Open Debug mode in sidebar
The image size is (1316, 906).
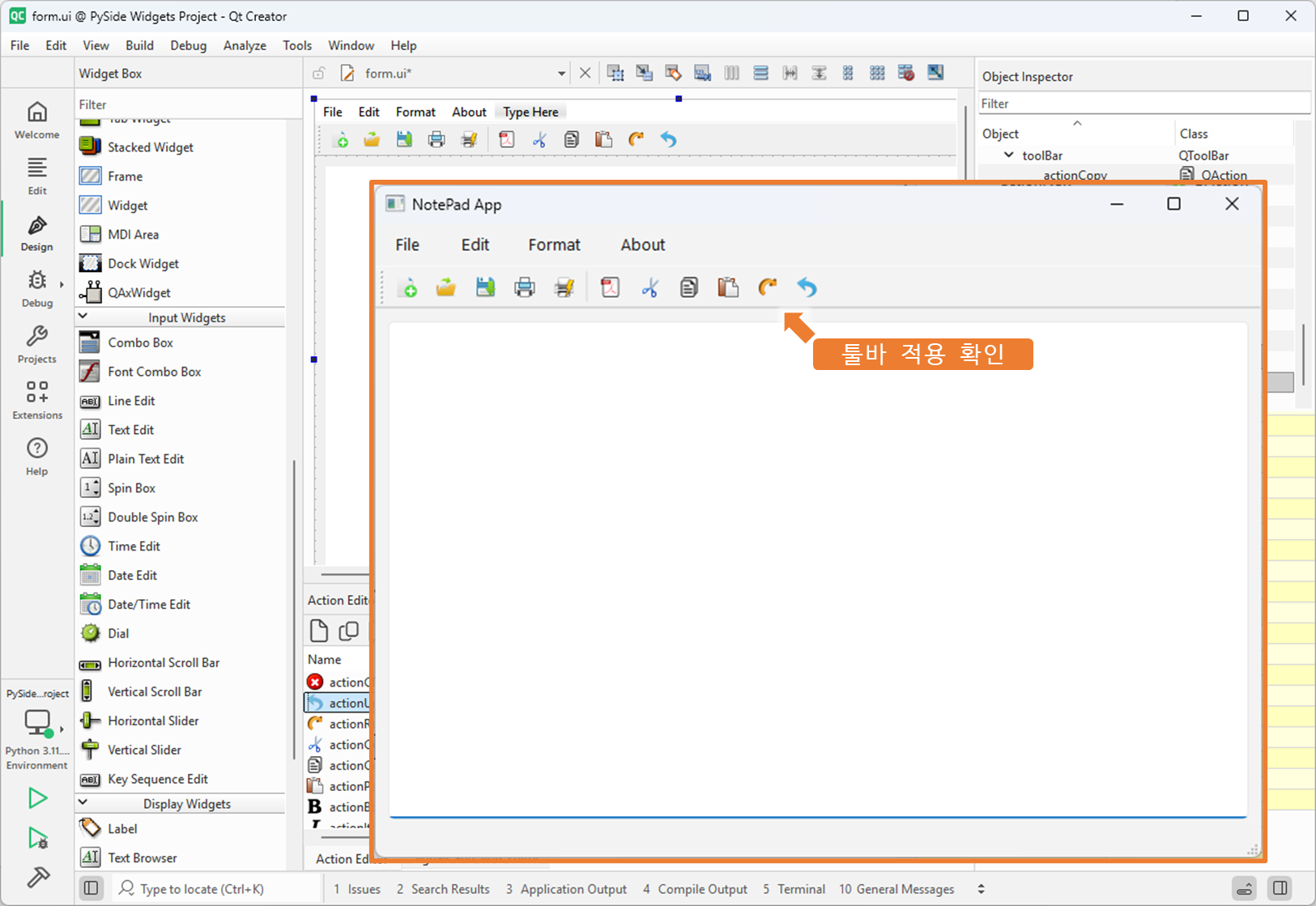[37, 289]
